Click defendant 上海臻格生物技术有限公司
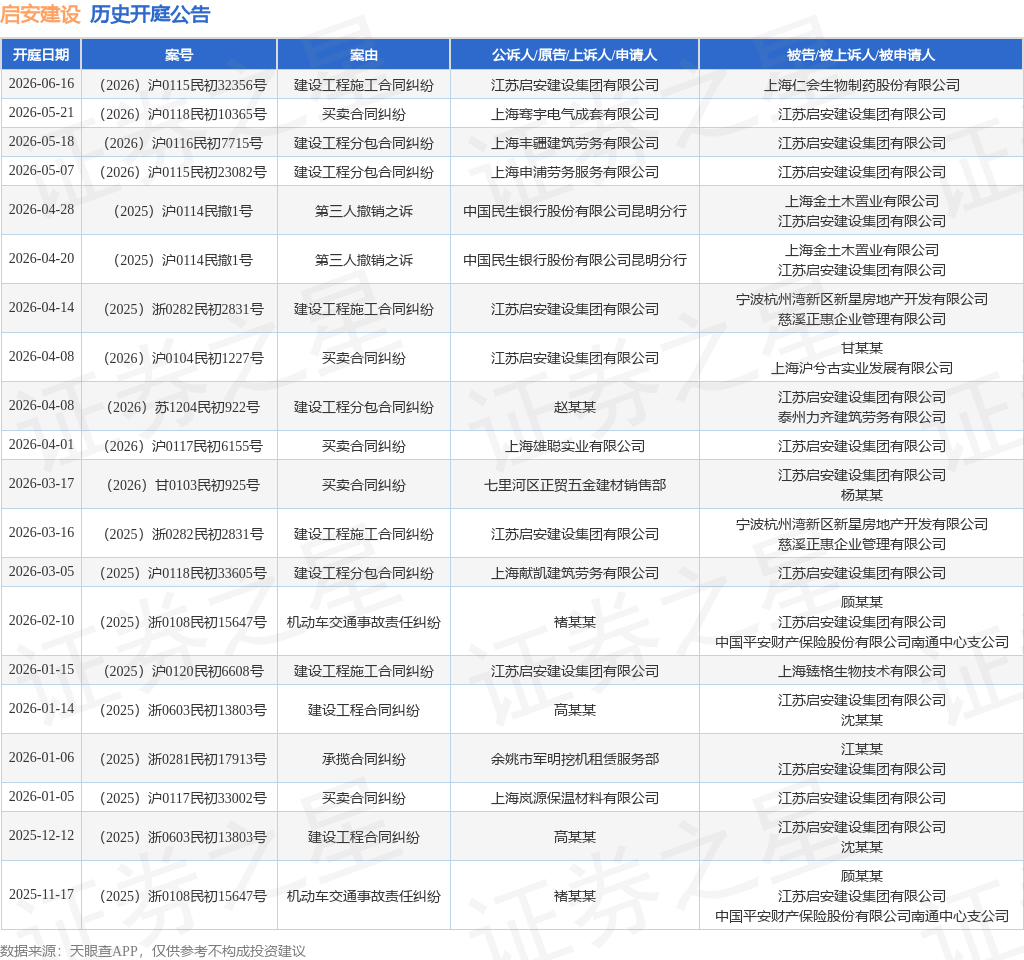This screenshot has width=1024, height=960. click(x=862, y=671)
